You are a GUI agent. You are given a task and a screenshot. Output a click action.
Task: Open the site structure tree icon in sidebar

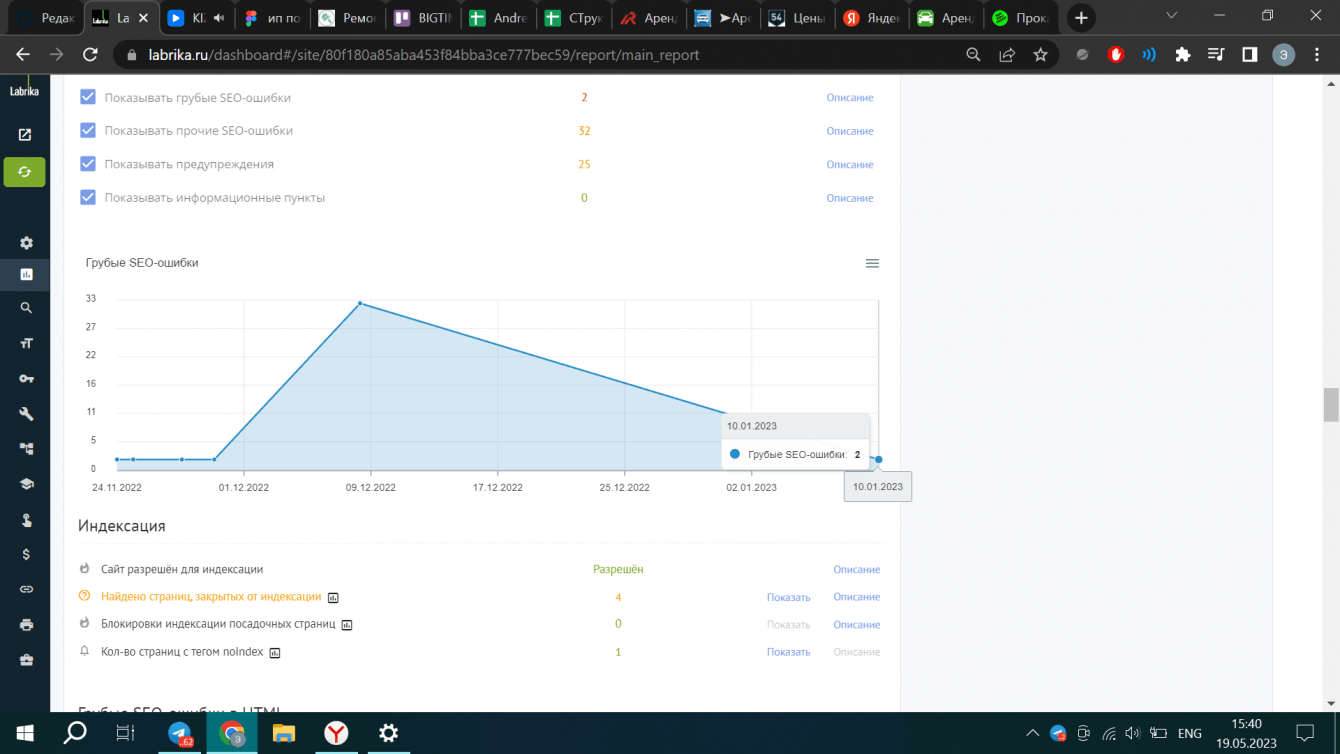coord(26,449)
